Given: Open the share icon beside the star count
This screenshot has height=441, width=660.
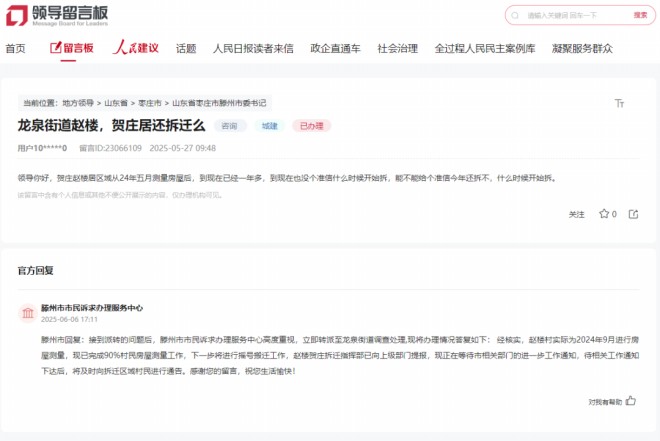Looking at the screenshot, I should (x=632, y=214).
